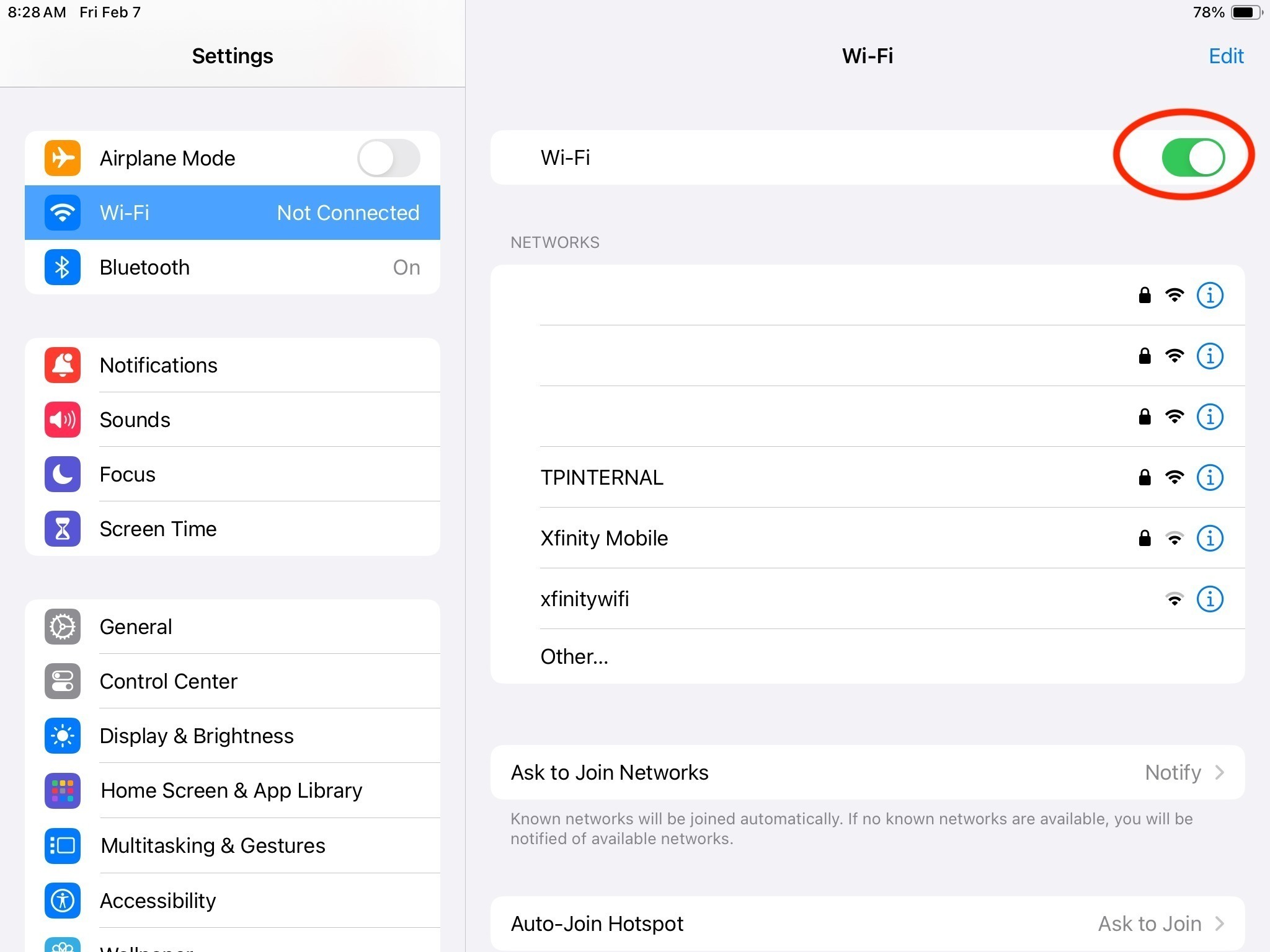Enable the Airplane Mode switch

pos(389,158)
